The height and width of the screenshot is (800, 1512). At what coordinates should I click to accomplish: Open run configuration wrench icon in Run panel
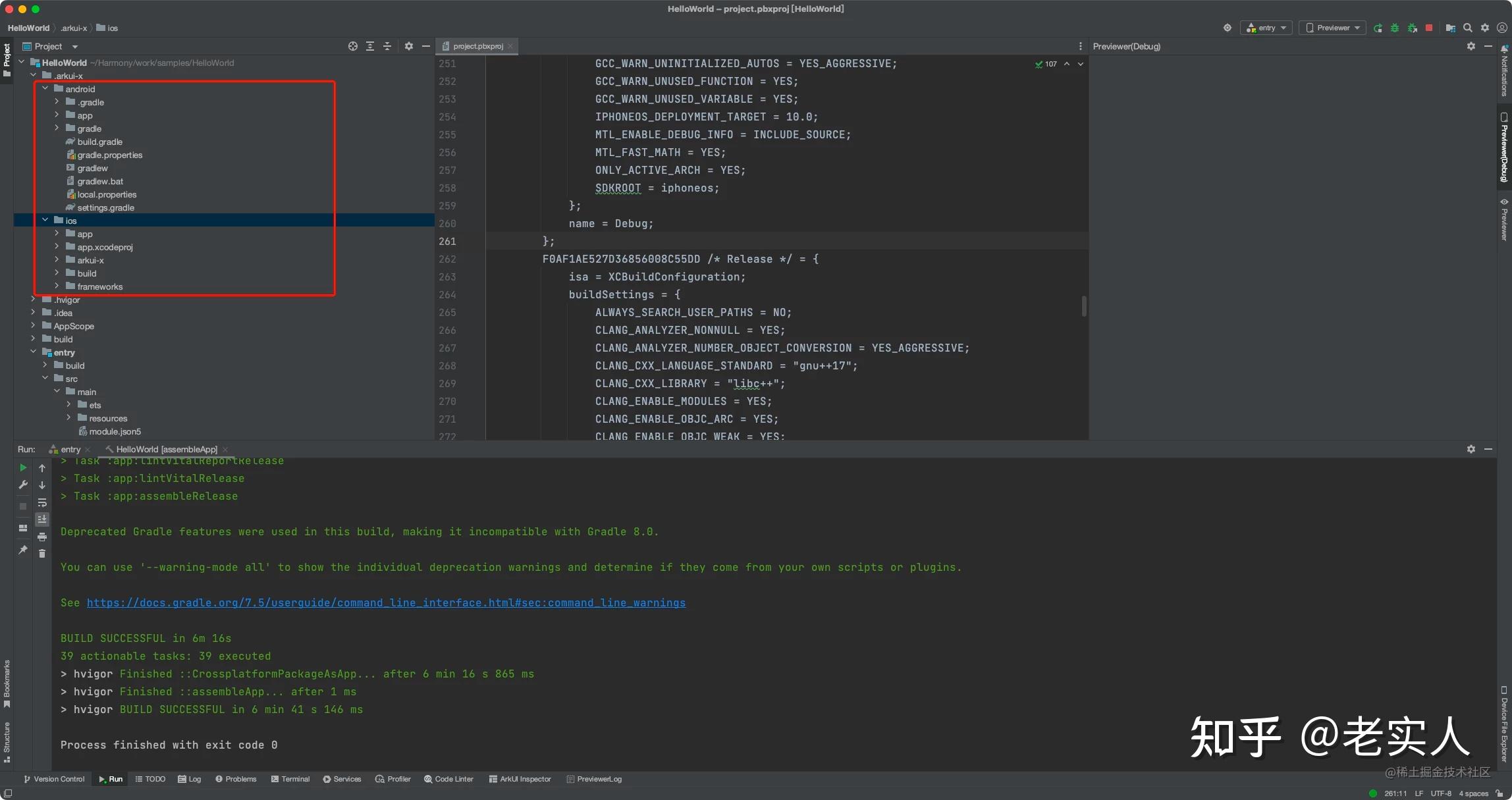pos(23,485)
